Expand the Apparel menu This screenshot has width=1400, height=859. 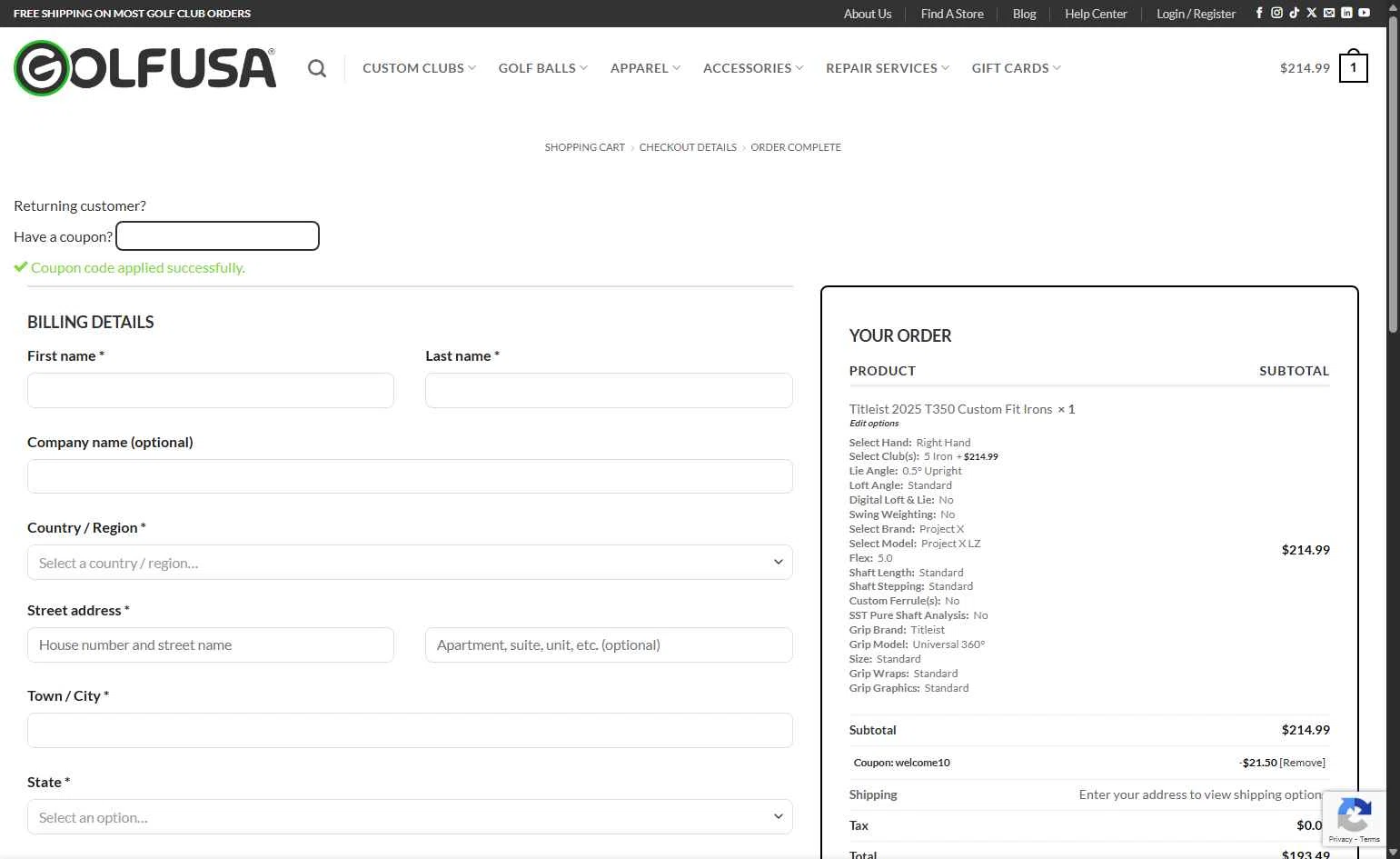(645, 68)
